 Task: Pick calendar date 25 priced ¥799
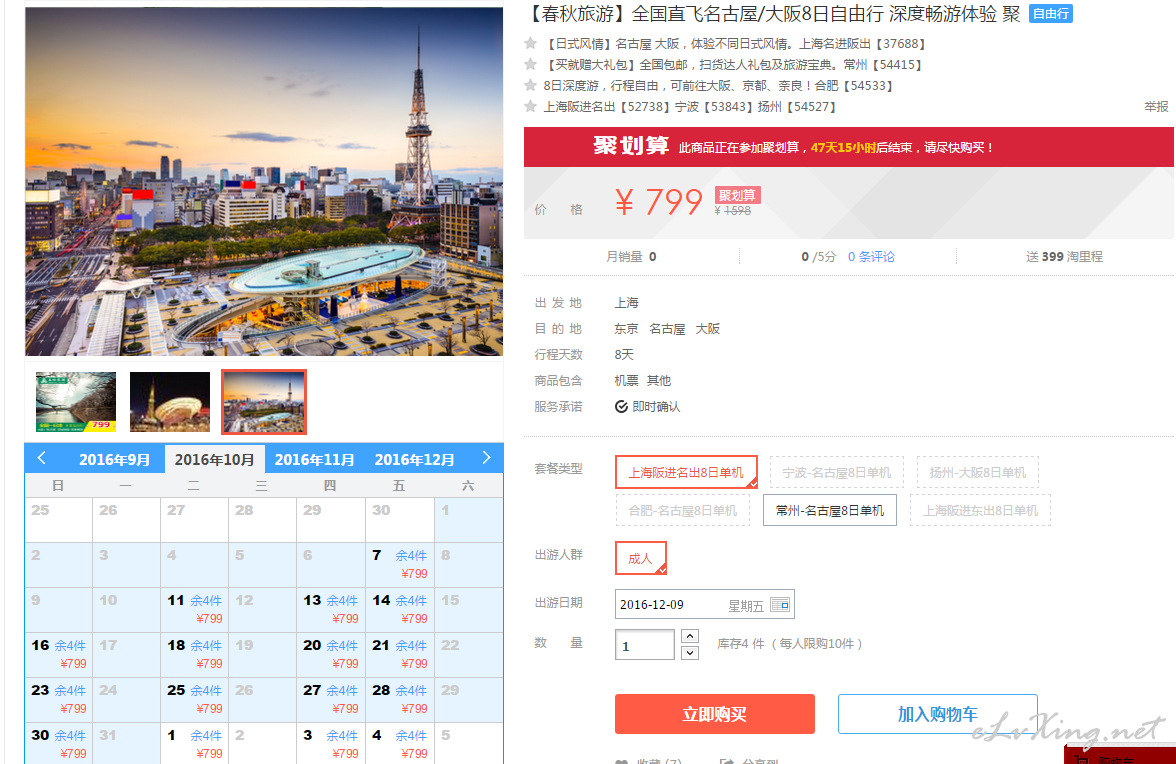[194, 700]
